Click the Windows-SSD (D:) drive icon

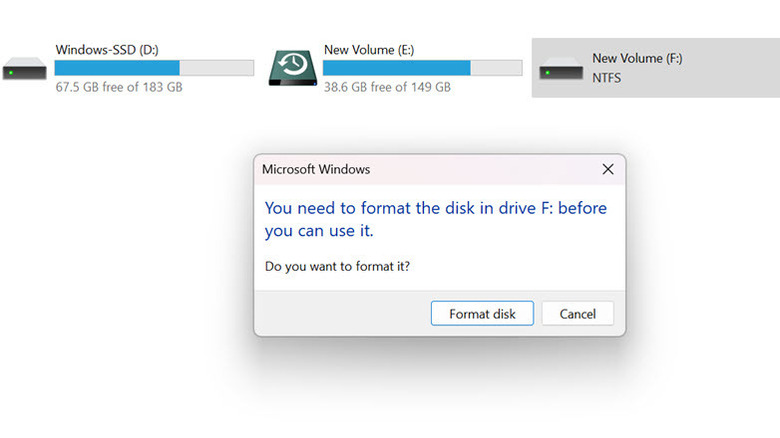(24, 71)
